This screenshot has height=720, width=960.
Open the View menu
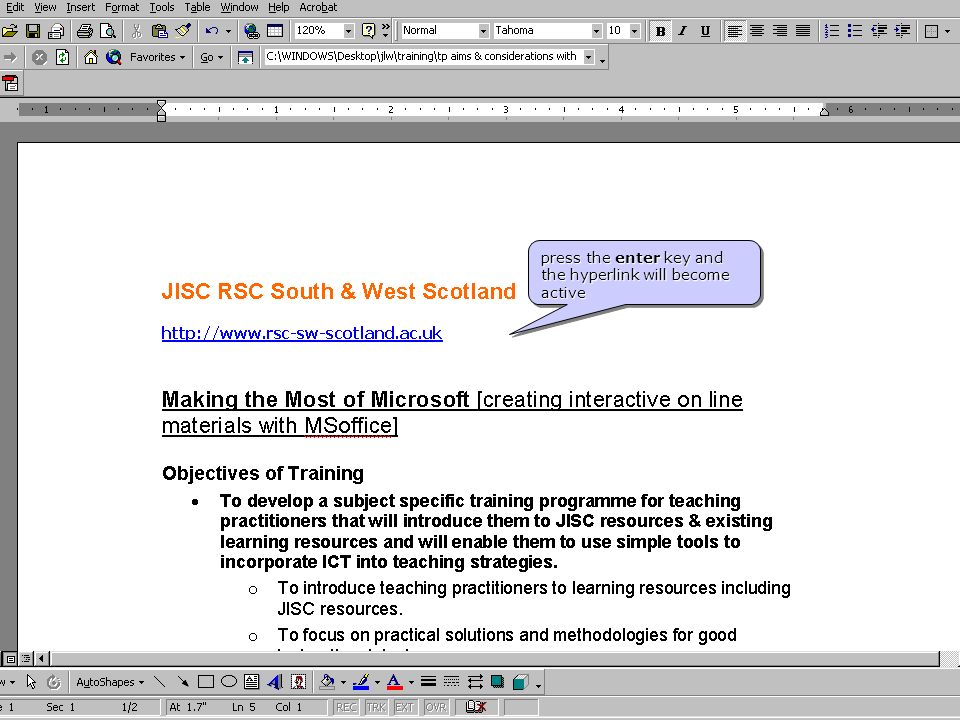(x=45, y=7)
